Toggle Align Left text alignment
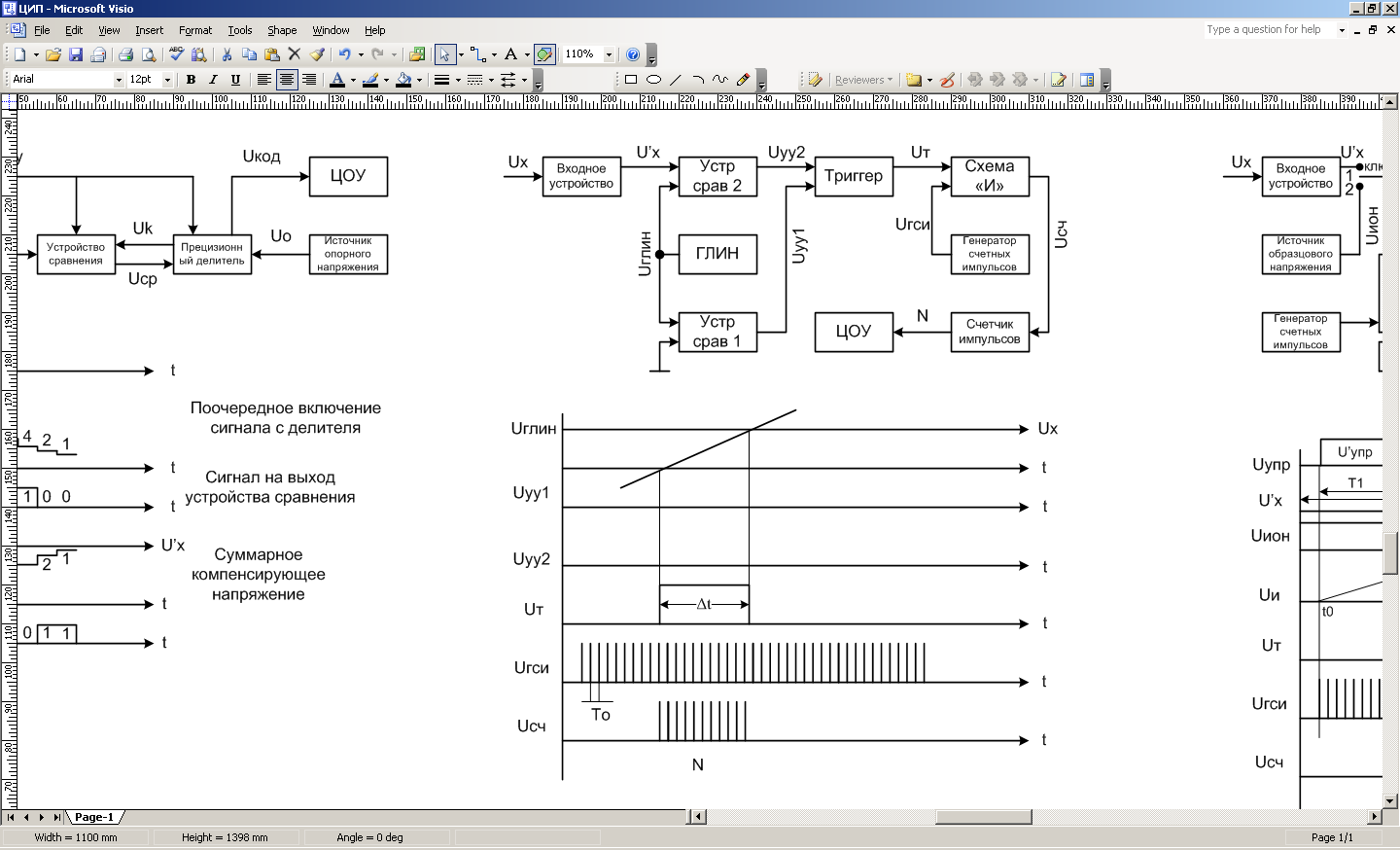1400x850 pixels. (263, 80)
